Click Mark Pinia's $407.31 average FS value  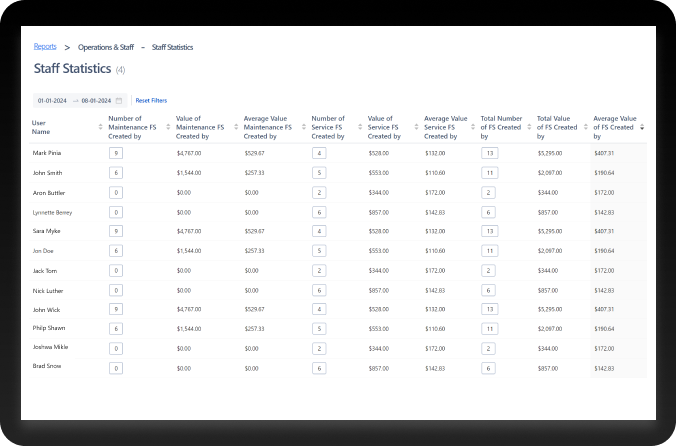point(604,153)
